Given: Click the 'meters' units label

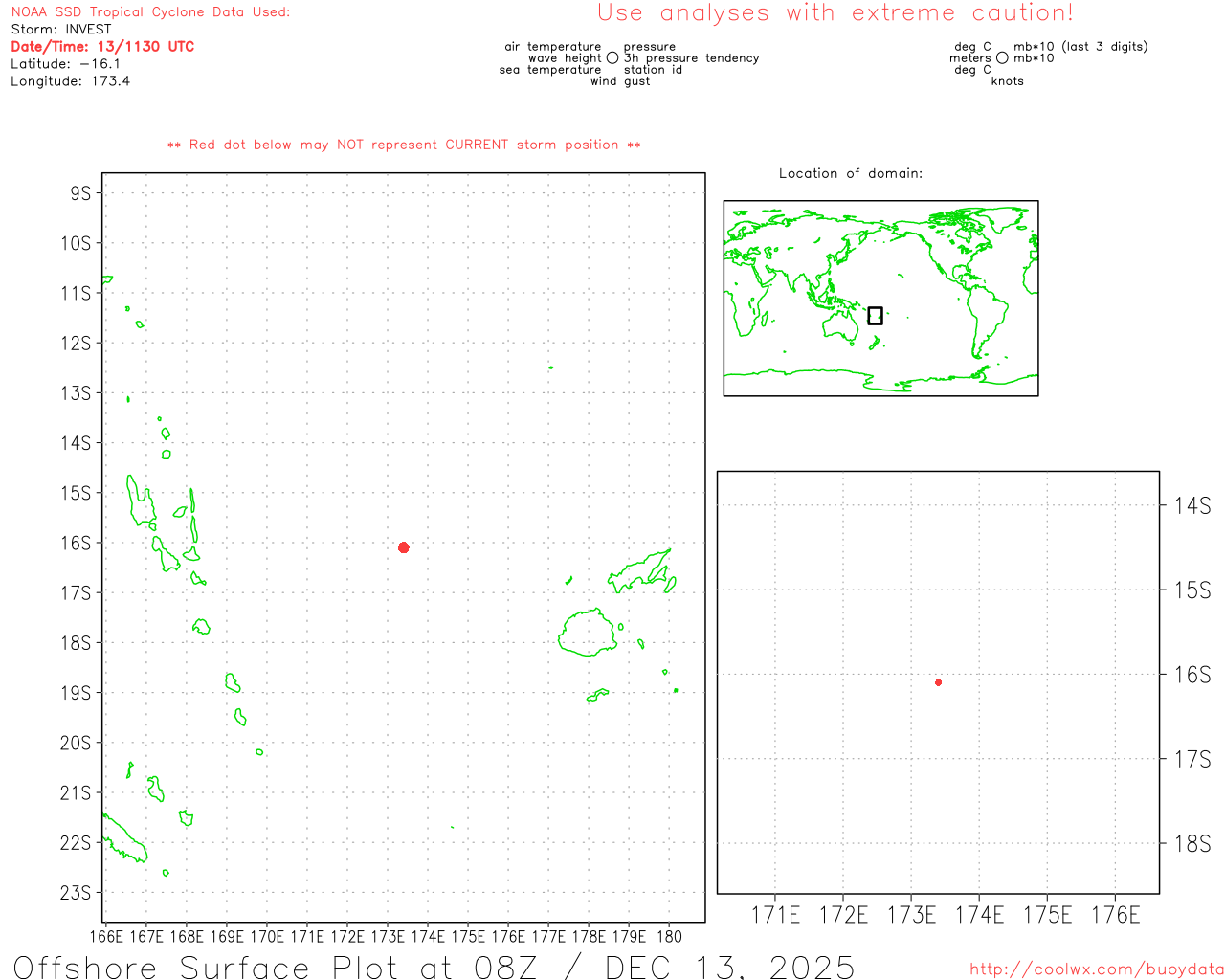Looking at the screenshot, I should click(x=970, y=58).
